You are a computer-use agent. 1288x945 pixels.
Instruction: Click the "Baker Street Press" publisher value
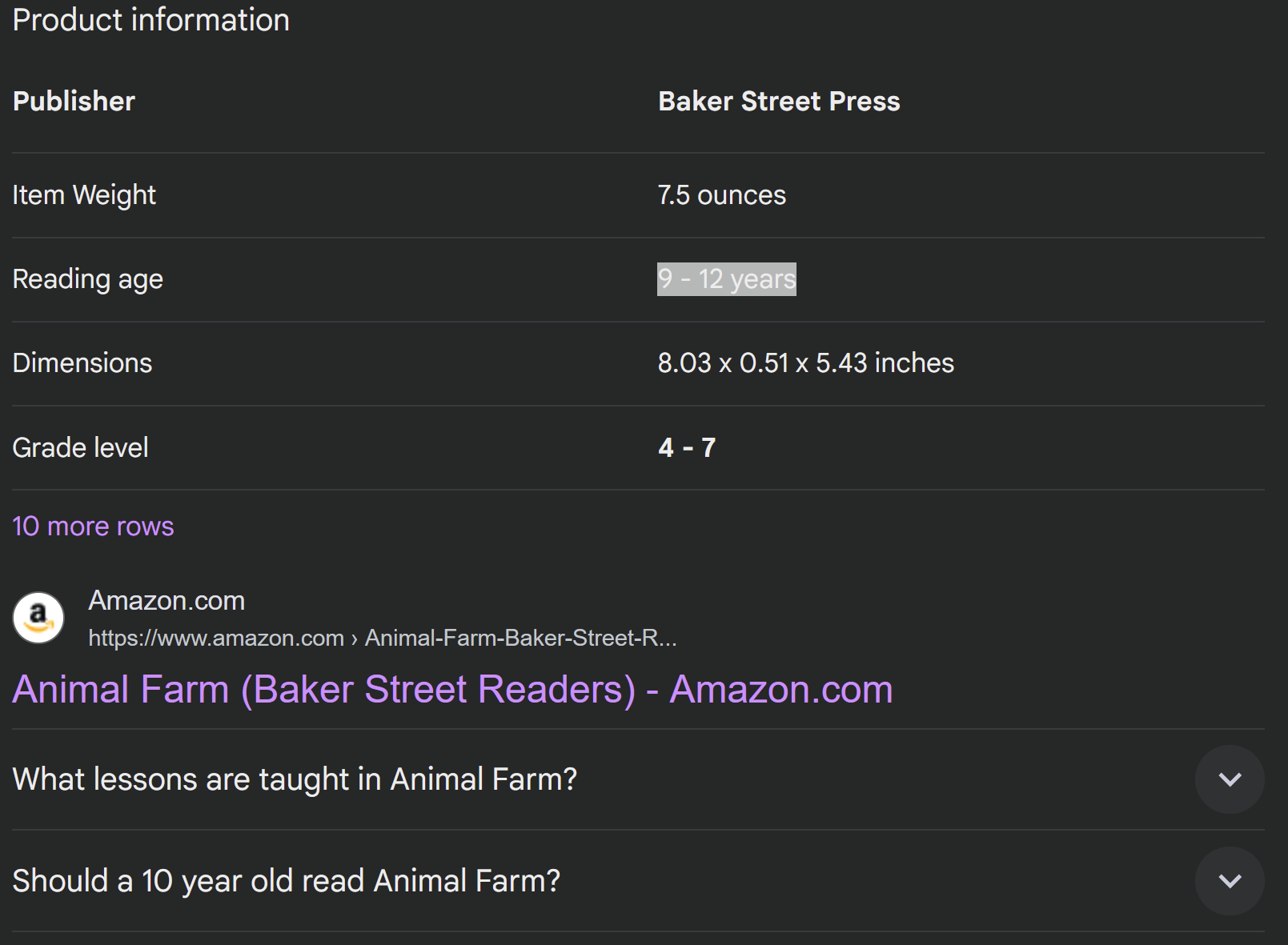pyautogui.click(x=779, y=102)
